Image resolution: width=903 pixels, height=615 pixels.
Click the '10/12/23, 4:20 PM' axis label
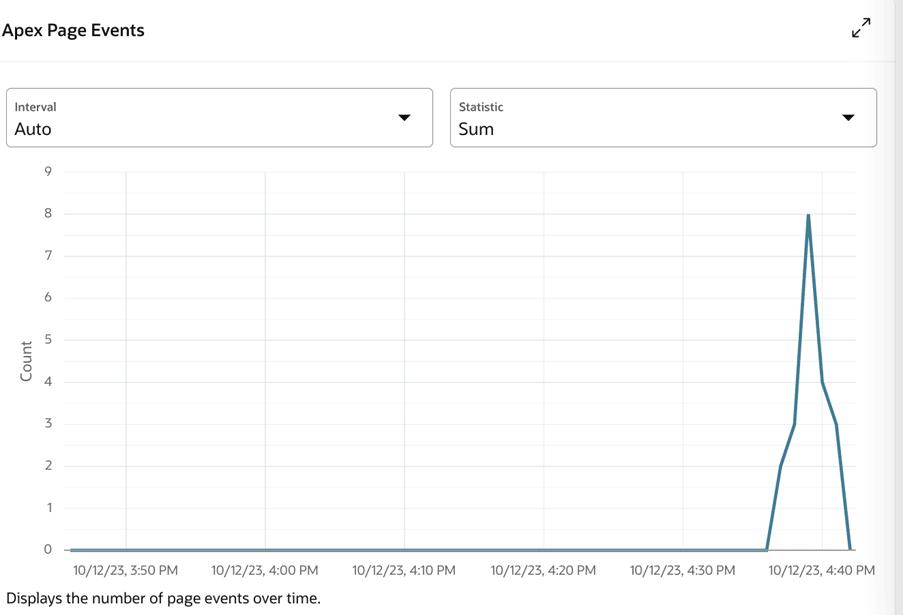point(543,570)
